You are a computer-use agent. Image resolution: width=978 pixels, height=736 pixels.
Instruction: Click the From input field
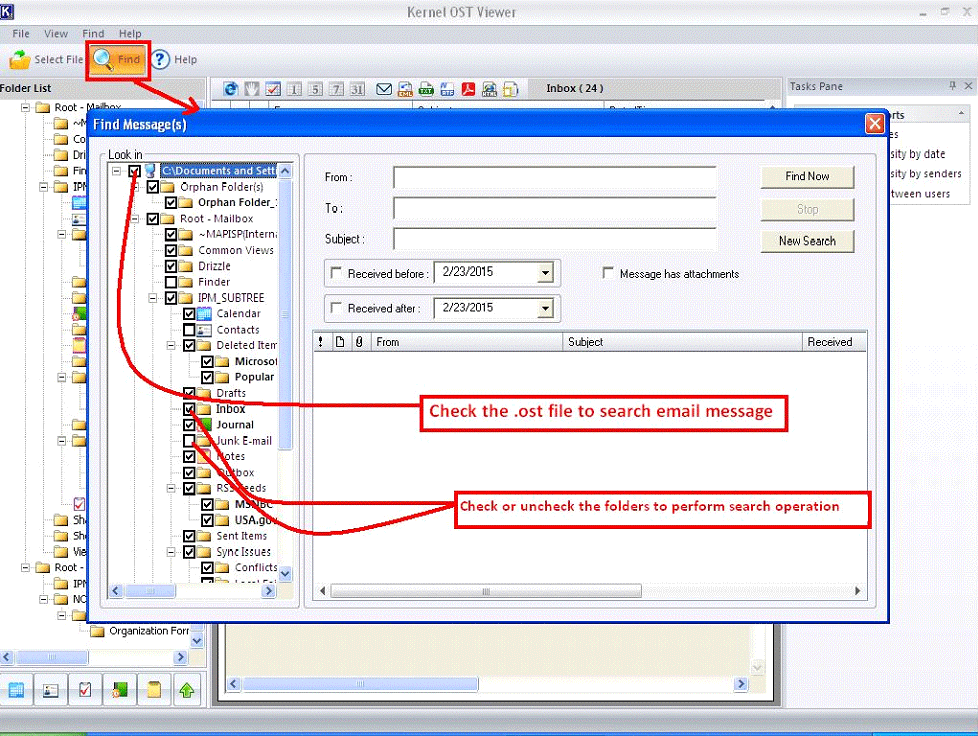[554, 177]
